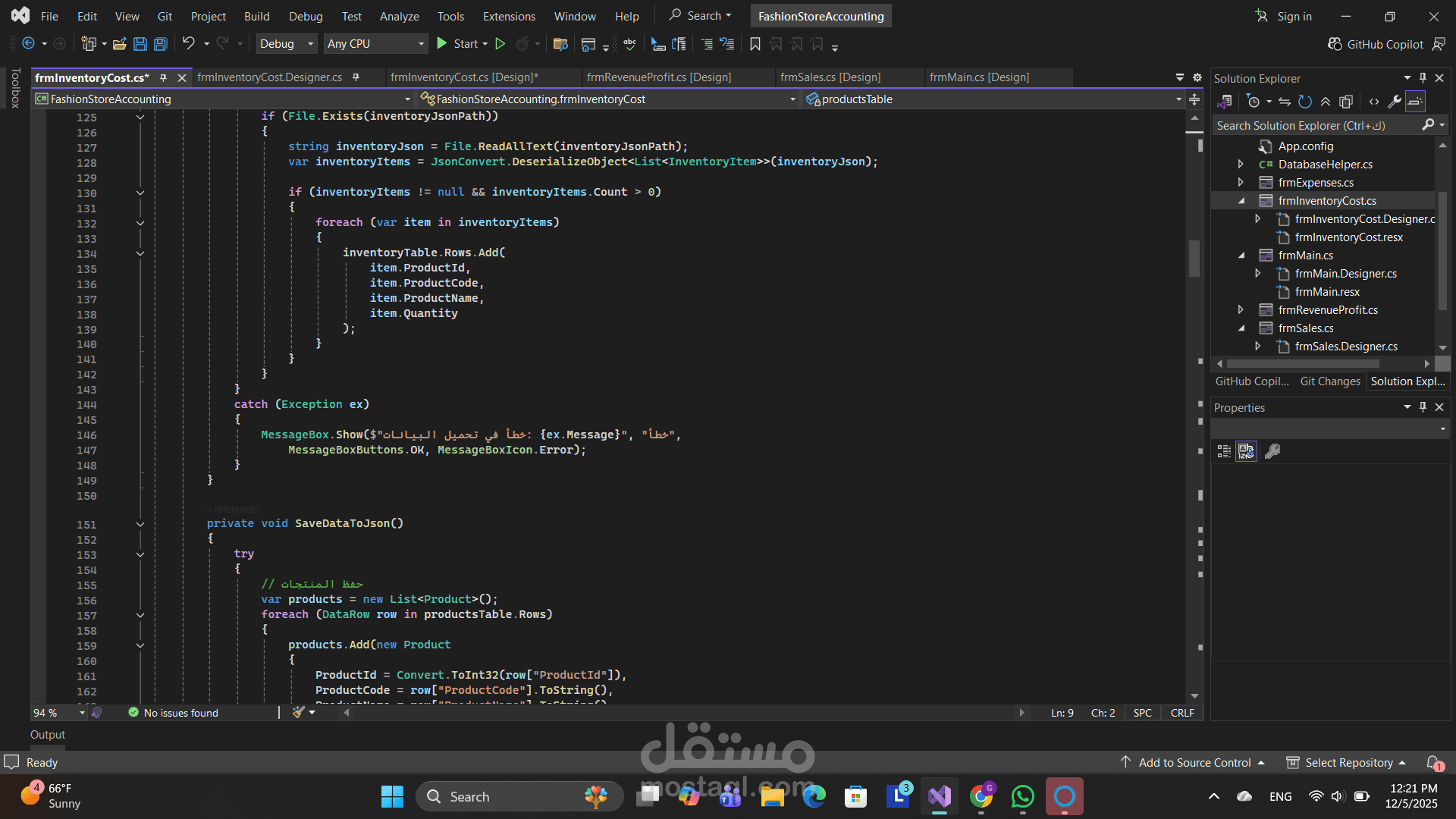Toggle Preview Selected Items in Solution Explorer

point(1415,102)
